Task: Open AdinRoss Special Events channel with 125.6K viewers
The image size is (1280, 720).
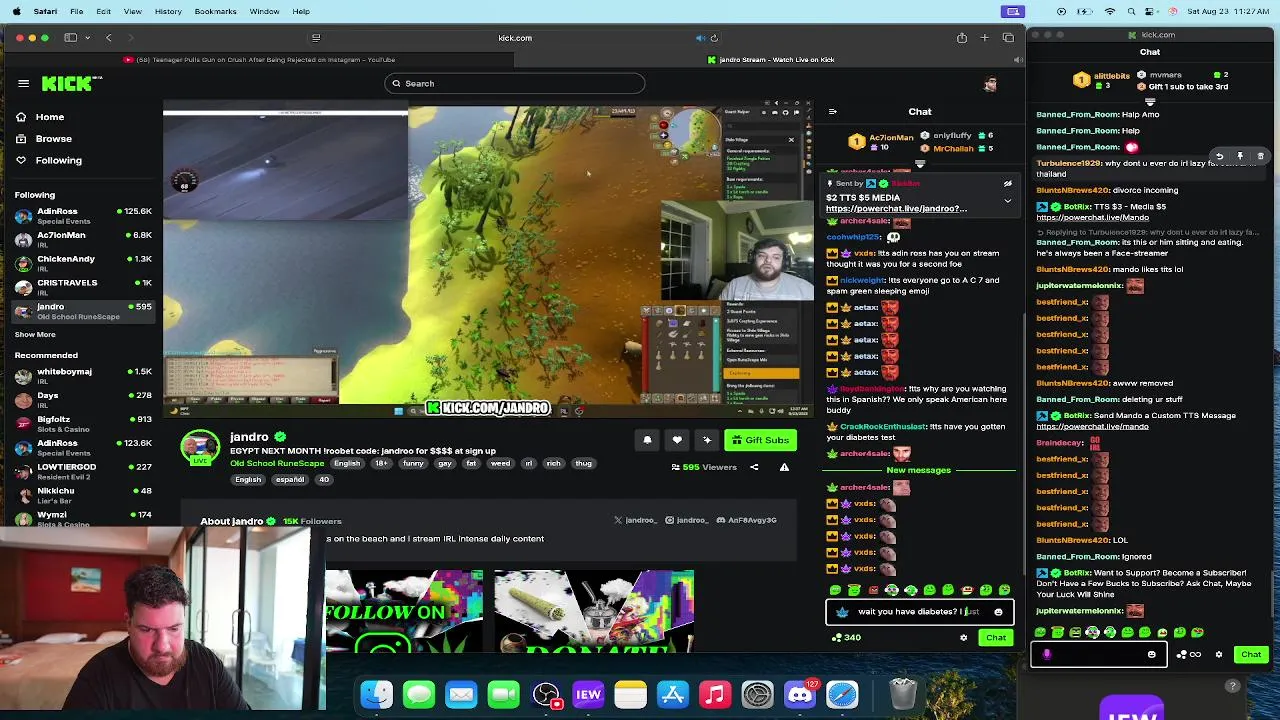Action: point(83,216)
